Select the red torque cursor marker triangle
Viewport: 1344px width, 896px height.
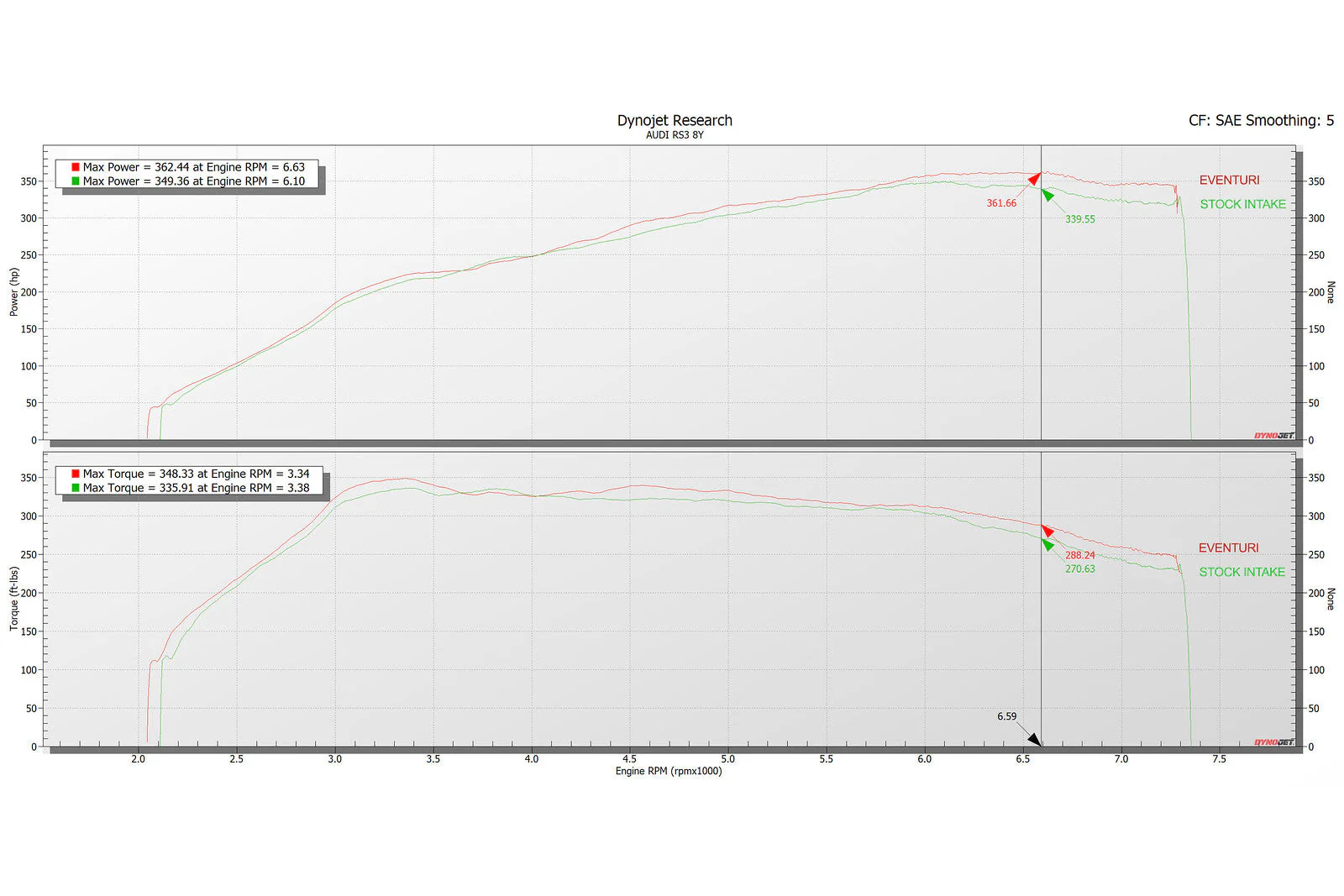pyautogui.click(x=1047, y=531)
